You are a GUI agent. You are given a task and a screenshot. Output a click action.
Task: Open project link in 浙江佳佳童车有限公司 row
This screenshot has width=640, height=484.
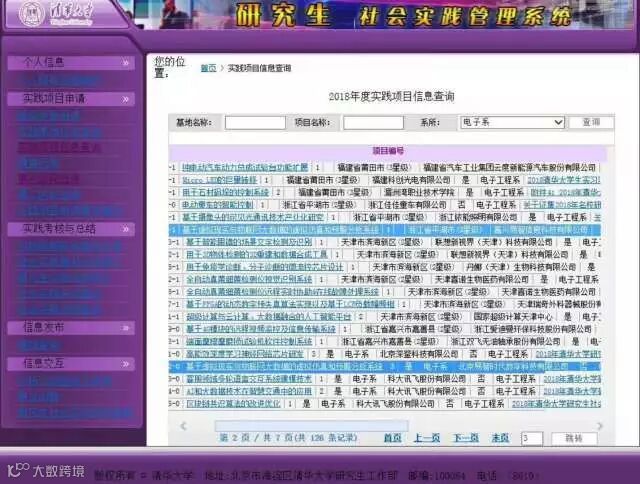point(217,205)
